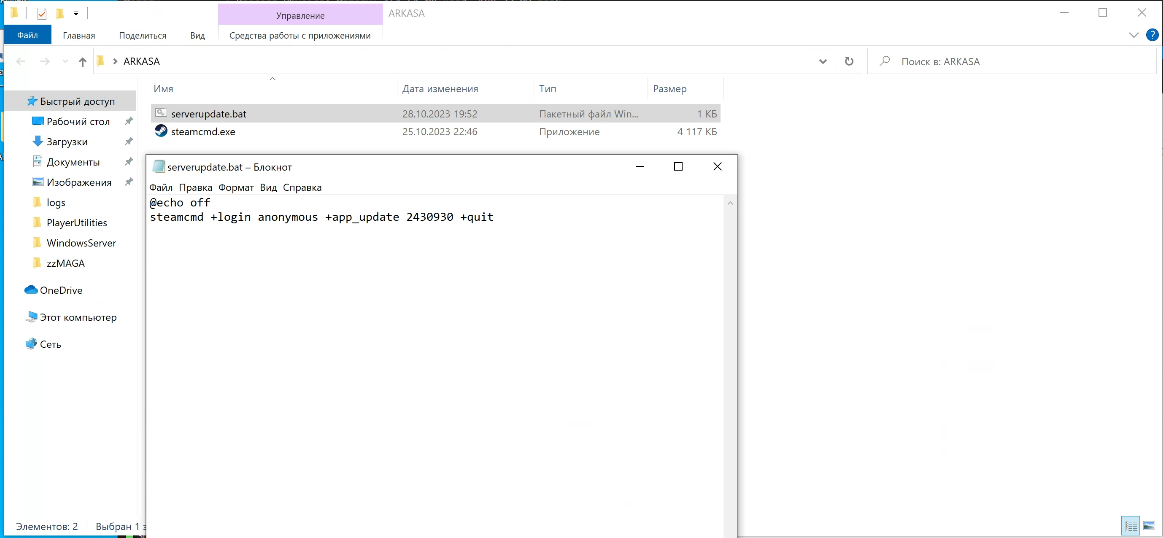This screenshot has width=1163, height=538.
Task: Click the Notepad scrollbar up arrow
Action: click(x=730, y=203)
